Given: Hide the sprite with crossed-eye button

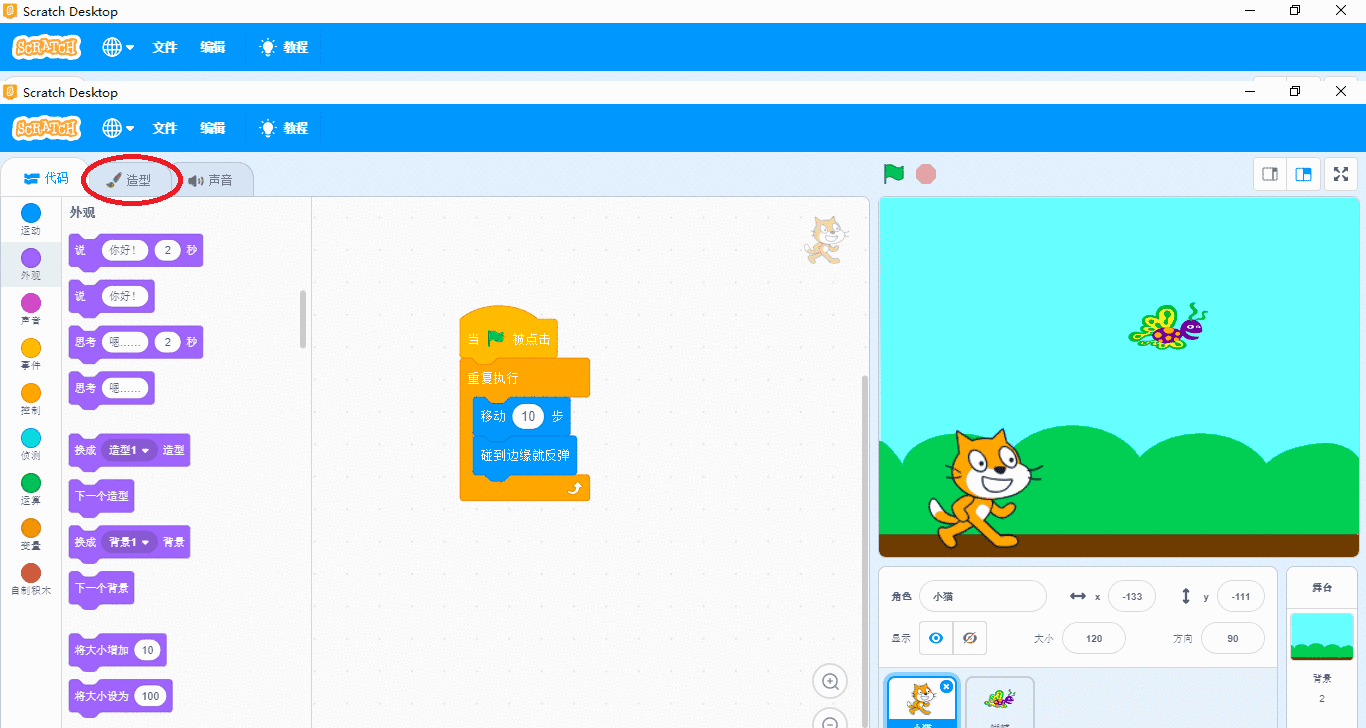Looking at the screenshot, I should 970,638.
